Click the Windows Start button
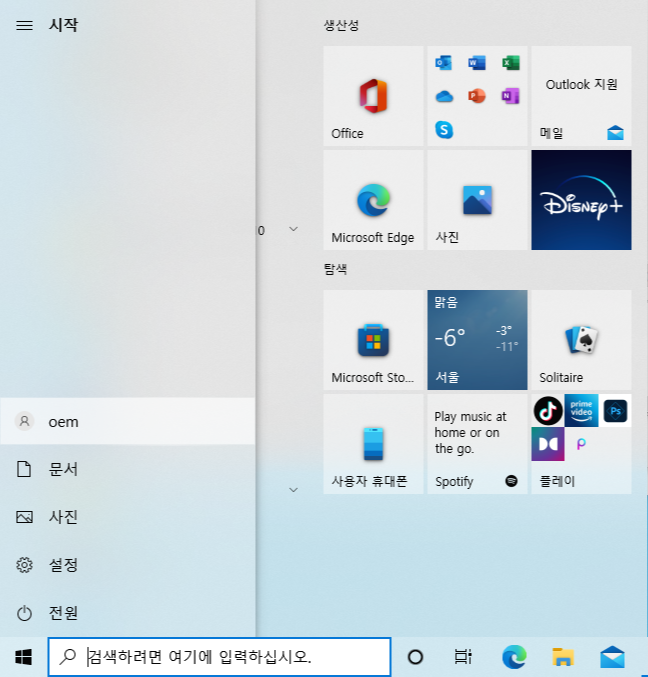 (x=23, y=657)
